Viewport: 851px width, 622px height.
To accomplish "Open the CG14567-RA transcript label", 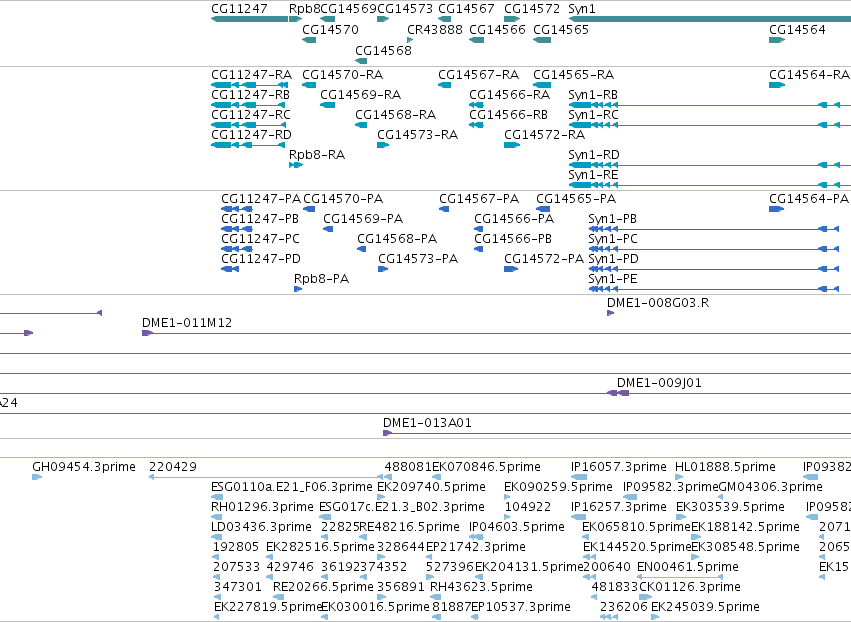I will point(478,74).
